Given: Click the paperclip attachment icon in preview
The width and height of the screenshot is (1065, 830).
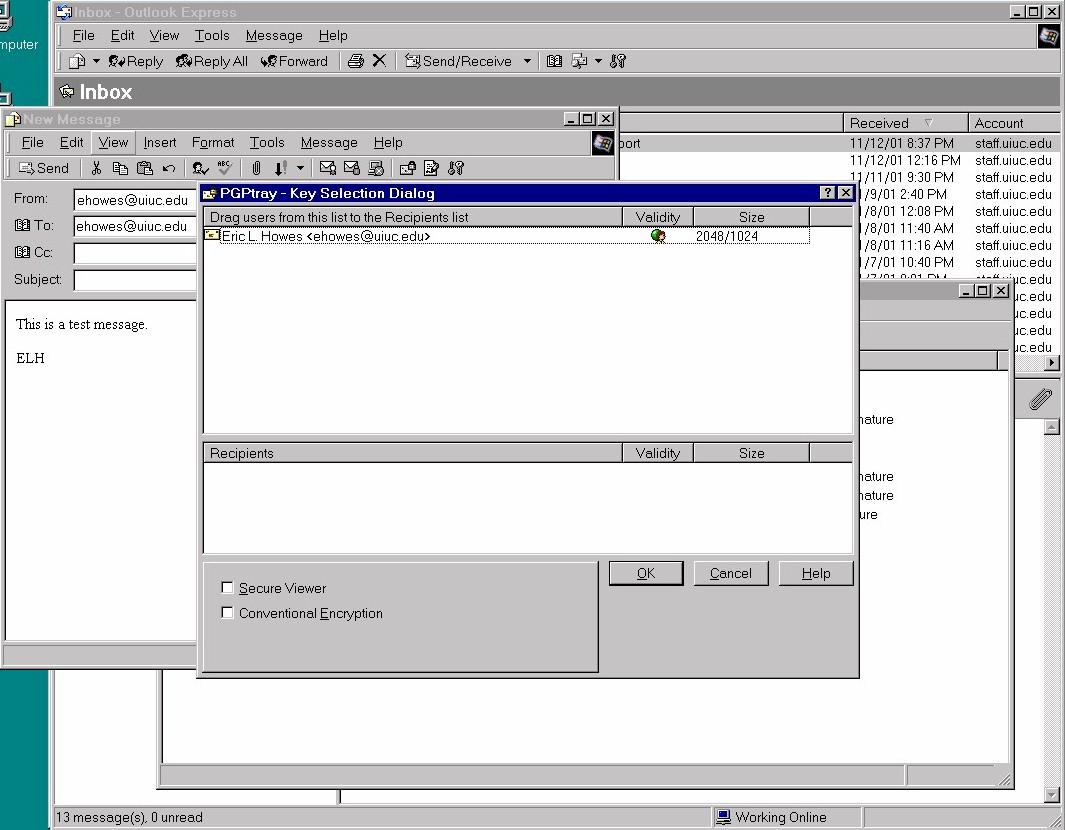Looking at the screenshot, I should pos(1040,399).
